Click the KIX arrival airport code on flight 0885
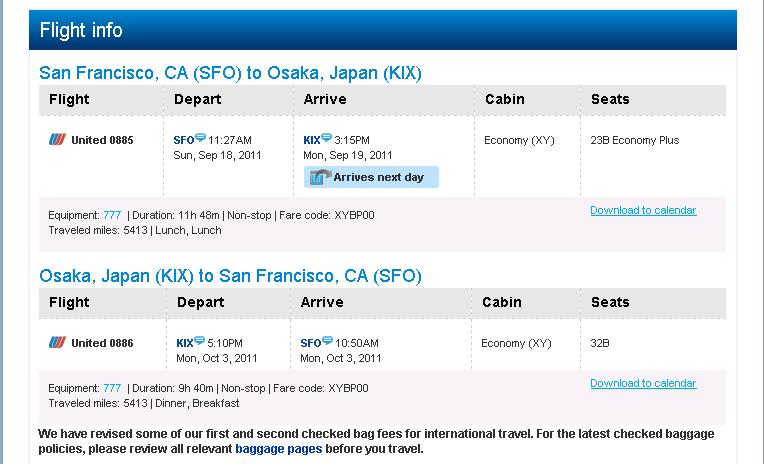This screenshot has height=464, width=764. pos(312,140)
